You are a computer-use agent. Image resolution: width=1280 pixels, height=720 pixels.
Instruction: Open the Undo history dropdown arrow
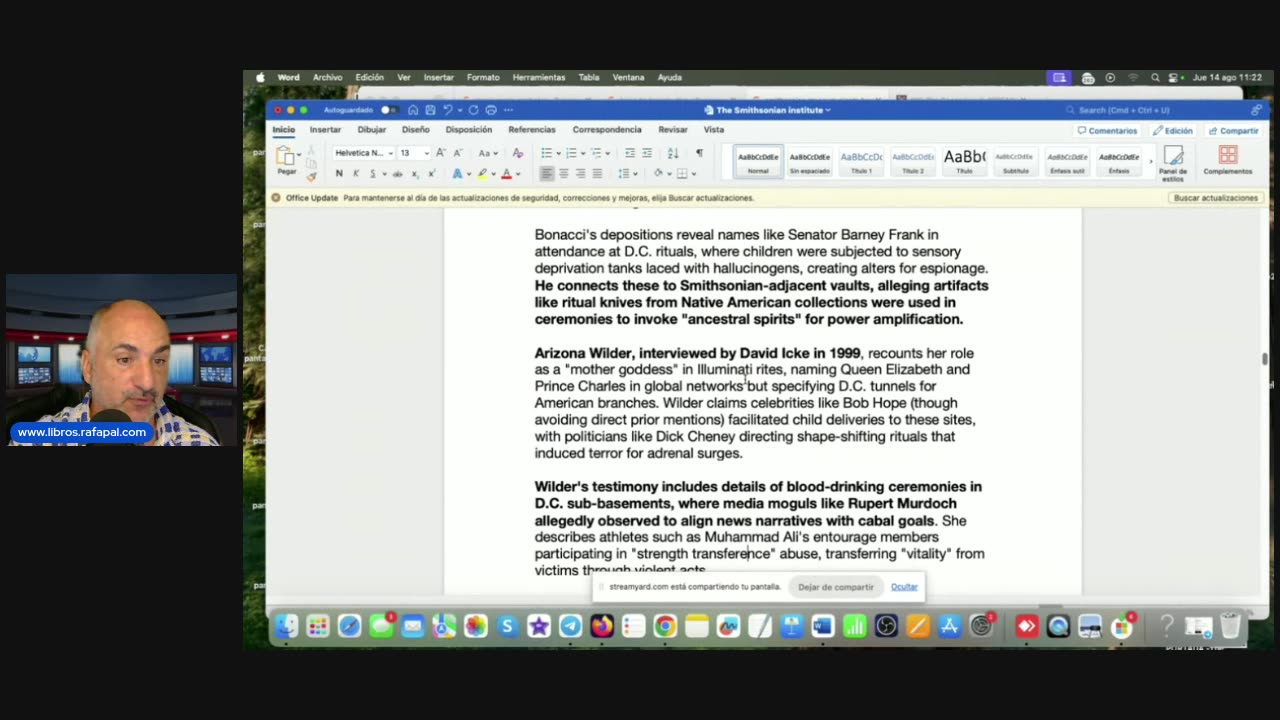pos(459,110)
